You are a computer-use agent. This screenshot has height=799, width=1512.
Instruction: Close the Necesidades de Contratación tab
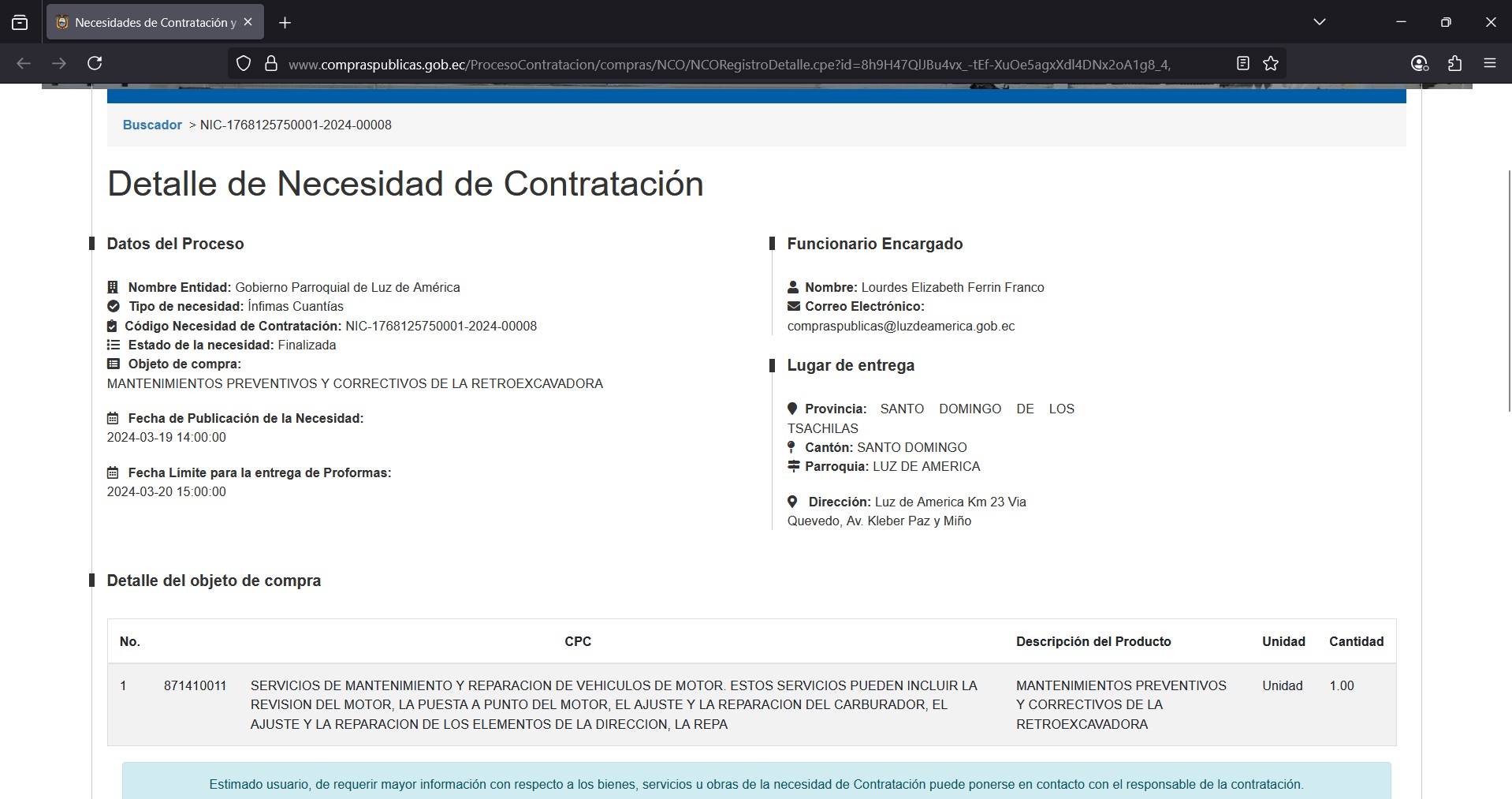point(248,22)
